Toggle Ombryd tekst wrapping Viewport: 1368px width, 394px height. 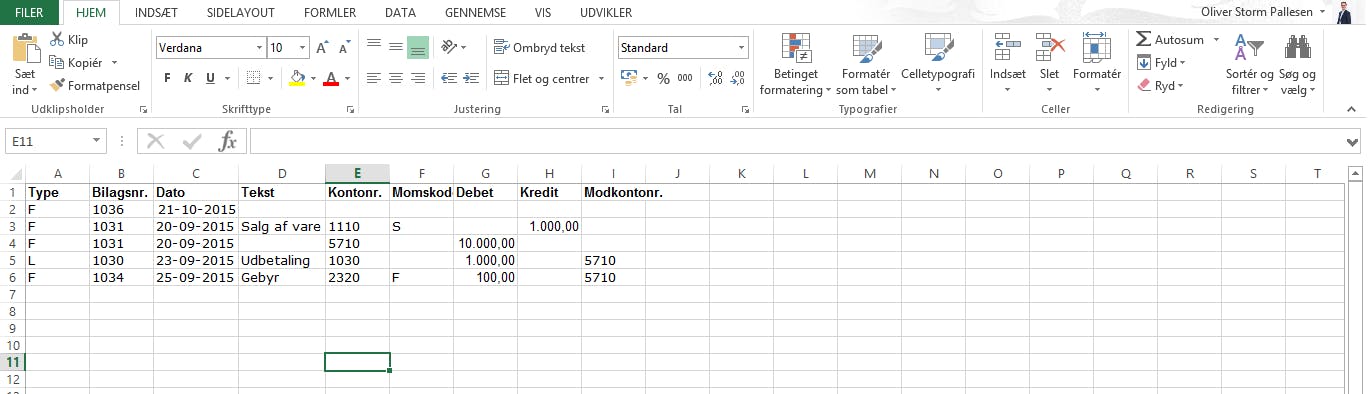[540, 47]
